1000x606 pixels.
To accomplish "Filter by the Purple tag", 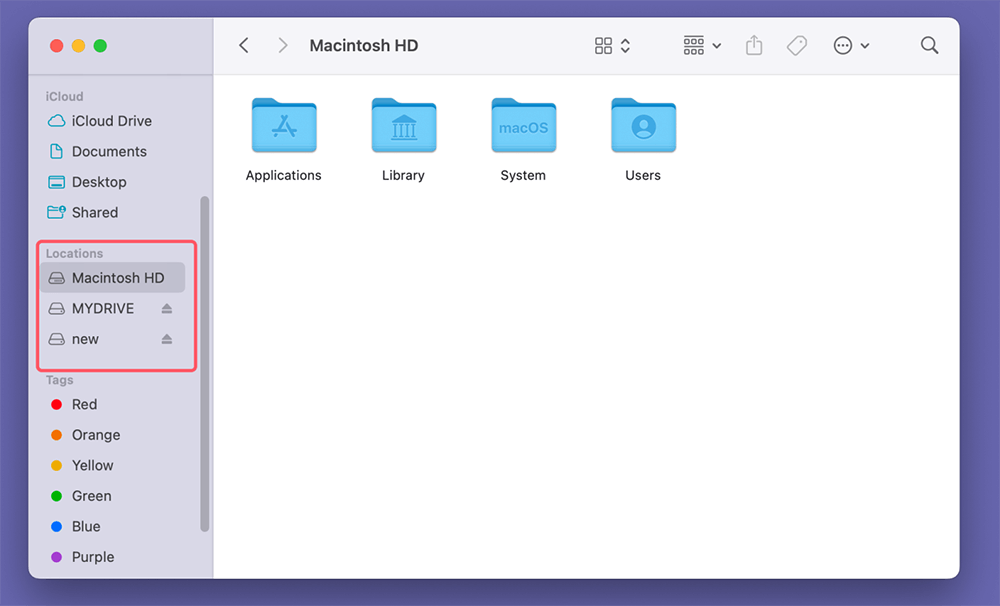I will [x=113, y=558].
